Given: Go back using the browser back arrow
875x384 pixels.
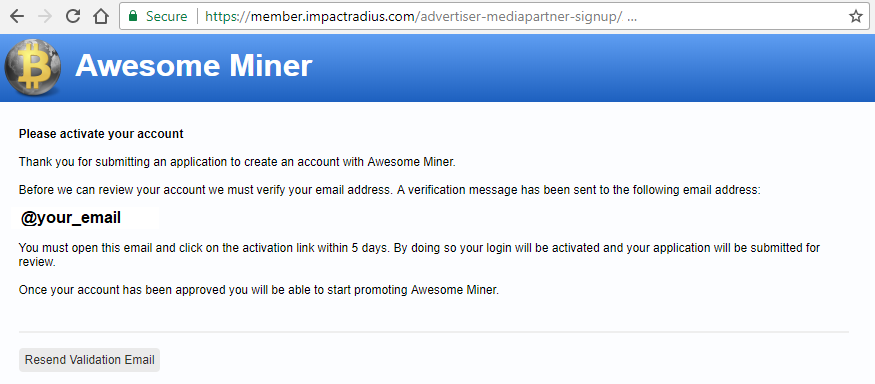Looking at the screenshot, I should (x=17, y=16).
